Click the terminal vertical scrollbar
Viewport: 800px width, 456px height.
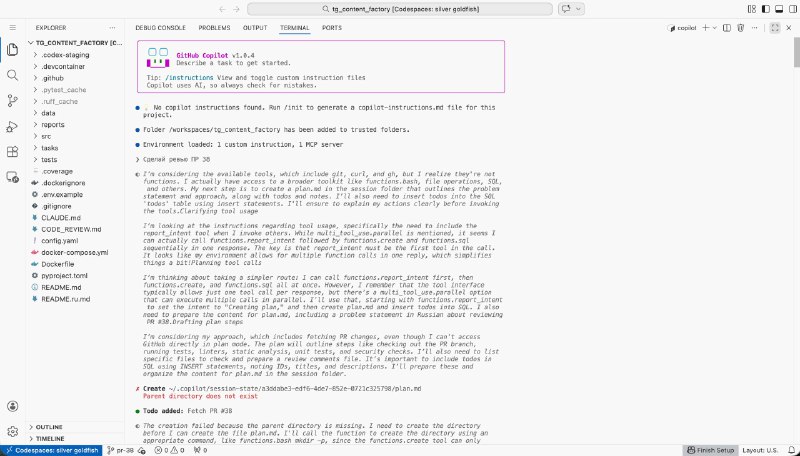[796, 51]
